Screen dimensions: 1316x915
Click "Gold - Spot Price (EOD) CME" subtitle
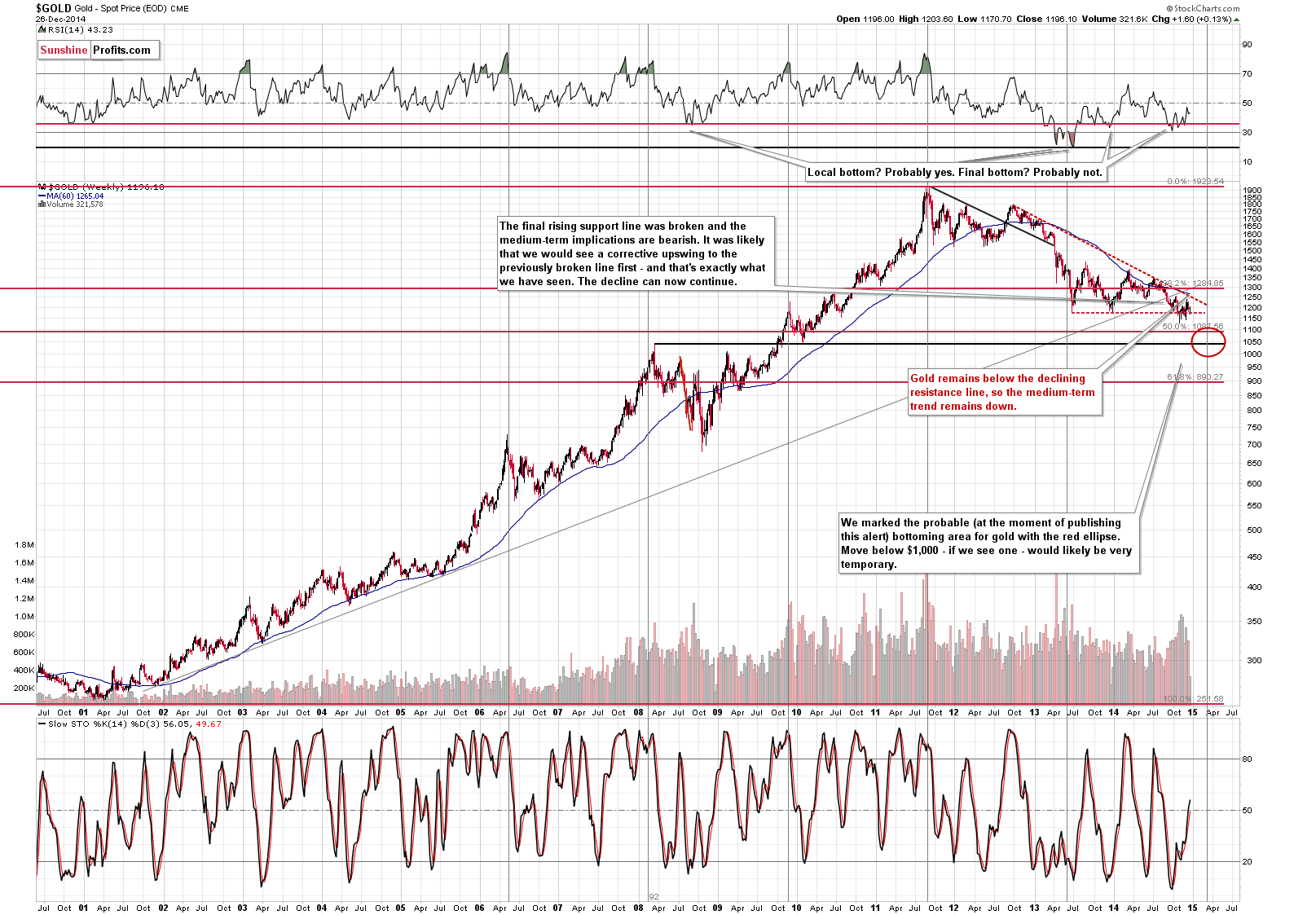[132, 8]
